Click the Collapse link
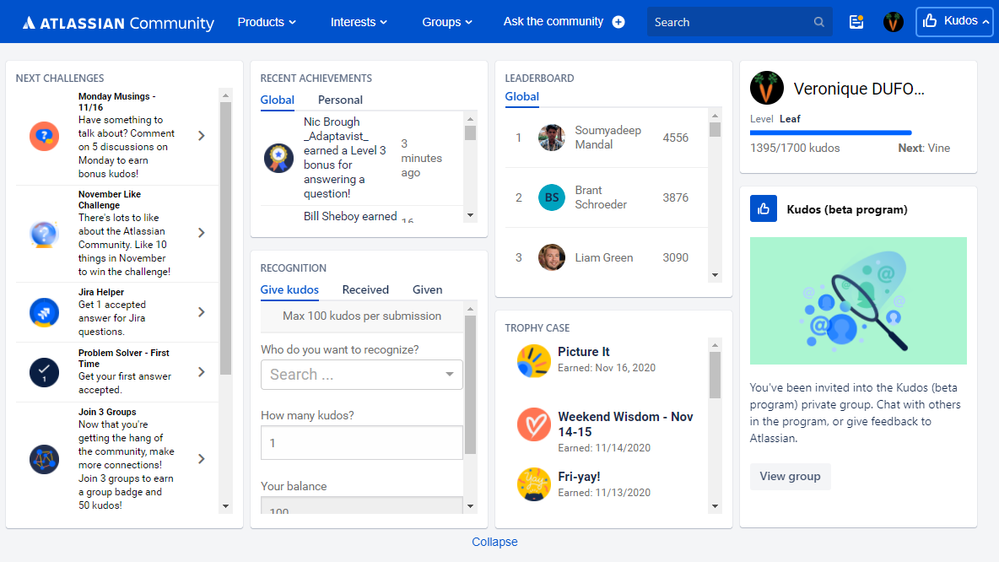 [494, 542]
